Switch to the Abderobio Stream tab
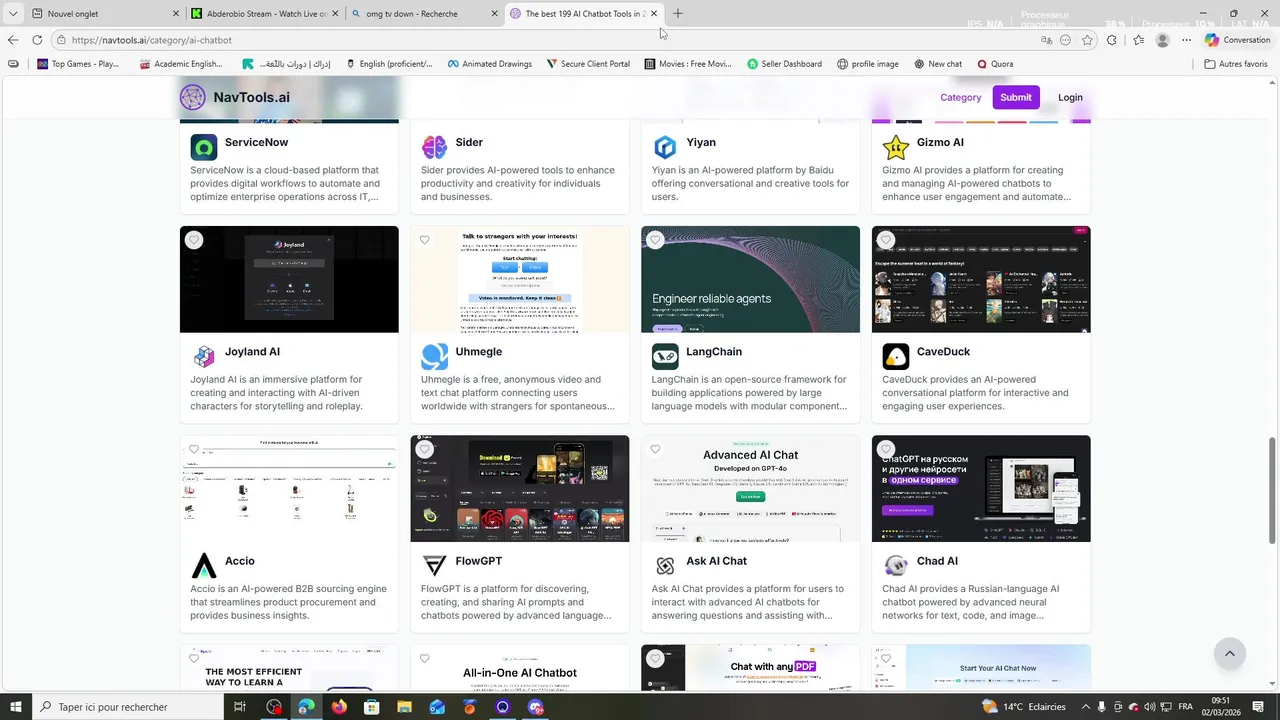 [266, 14]
